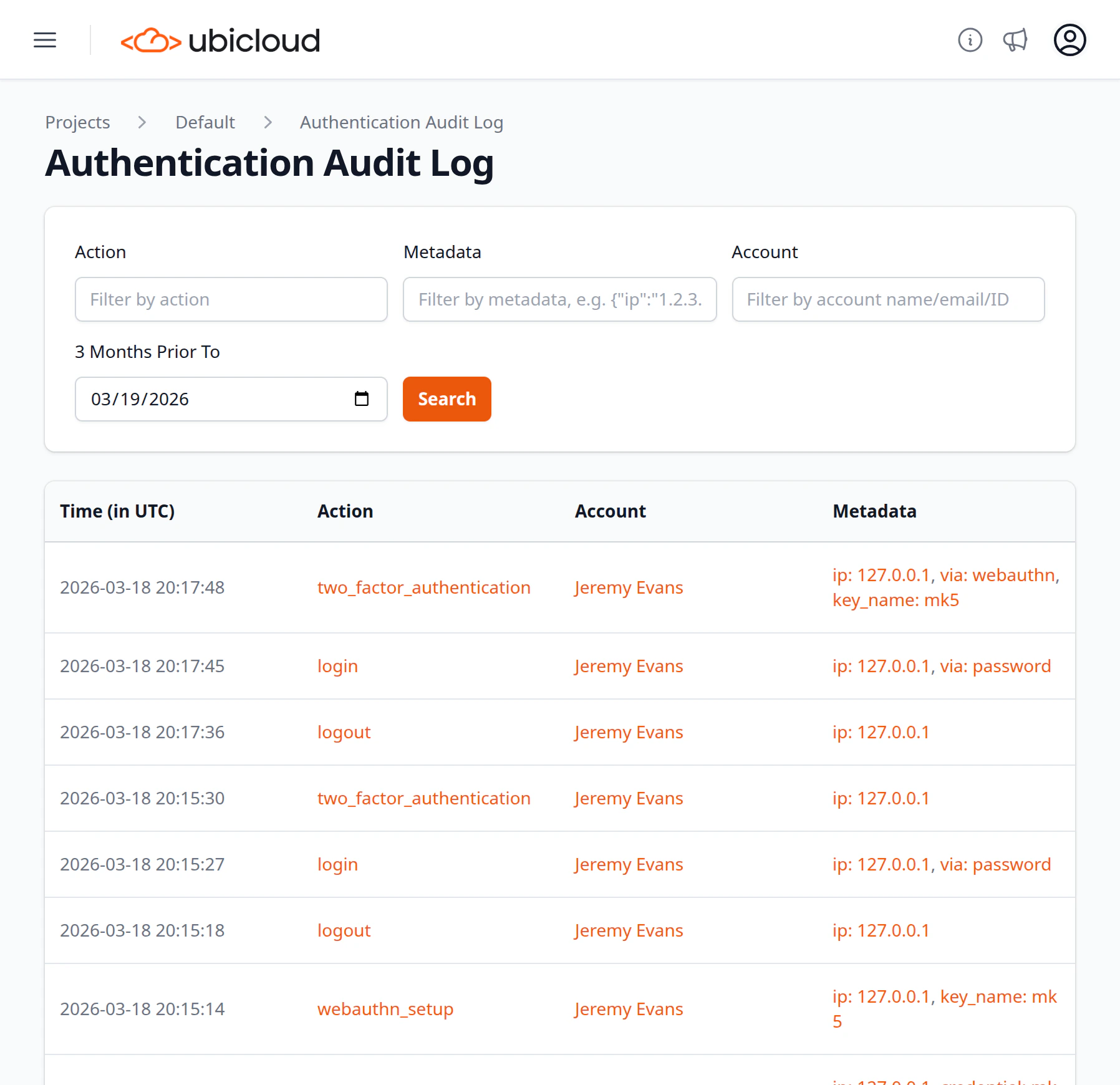
Task: Open the info help icon
Action: (x=970, y=40)
